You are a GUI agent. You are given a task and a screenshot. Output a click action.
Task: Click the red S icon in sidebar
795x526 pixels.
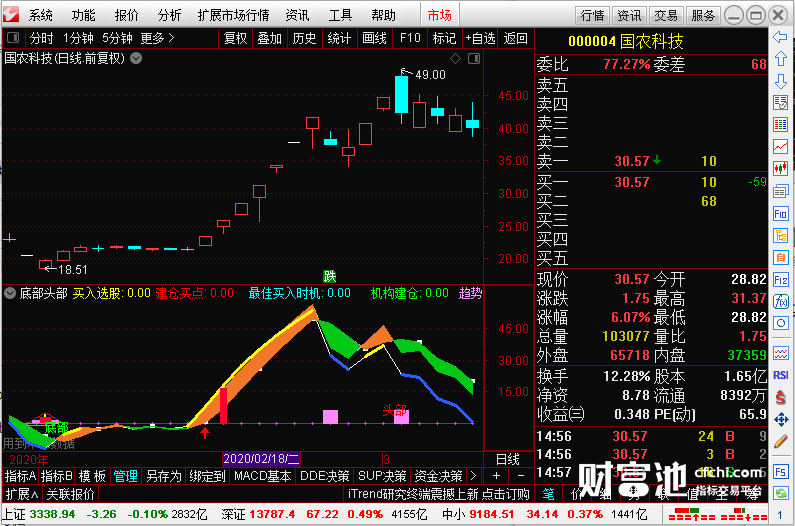coord(780,397)
